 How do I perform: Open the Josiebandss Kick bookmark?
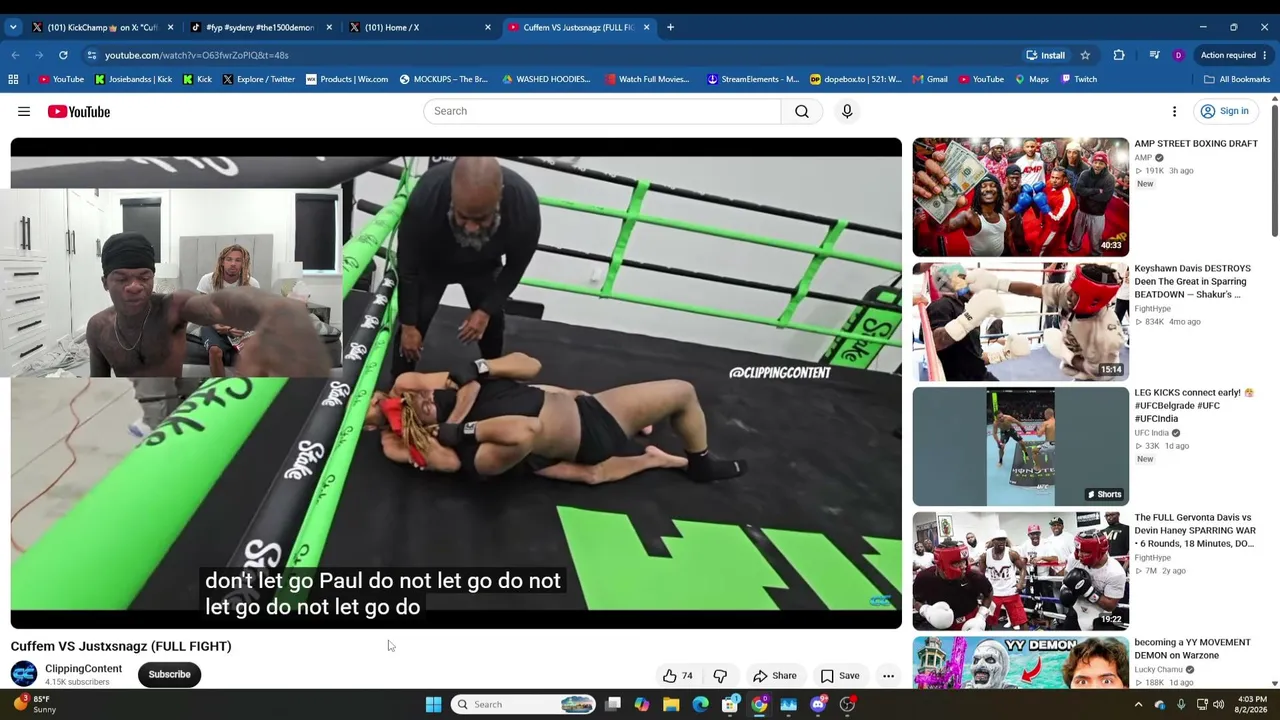pyautogui.click(x=133, y=79)
